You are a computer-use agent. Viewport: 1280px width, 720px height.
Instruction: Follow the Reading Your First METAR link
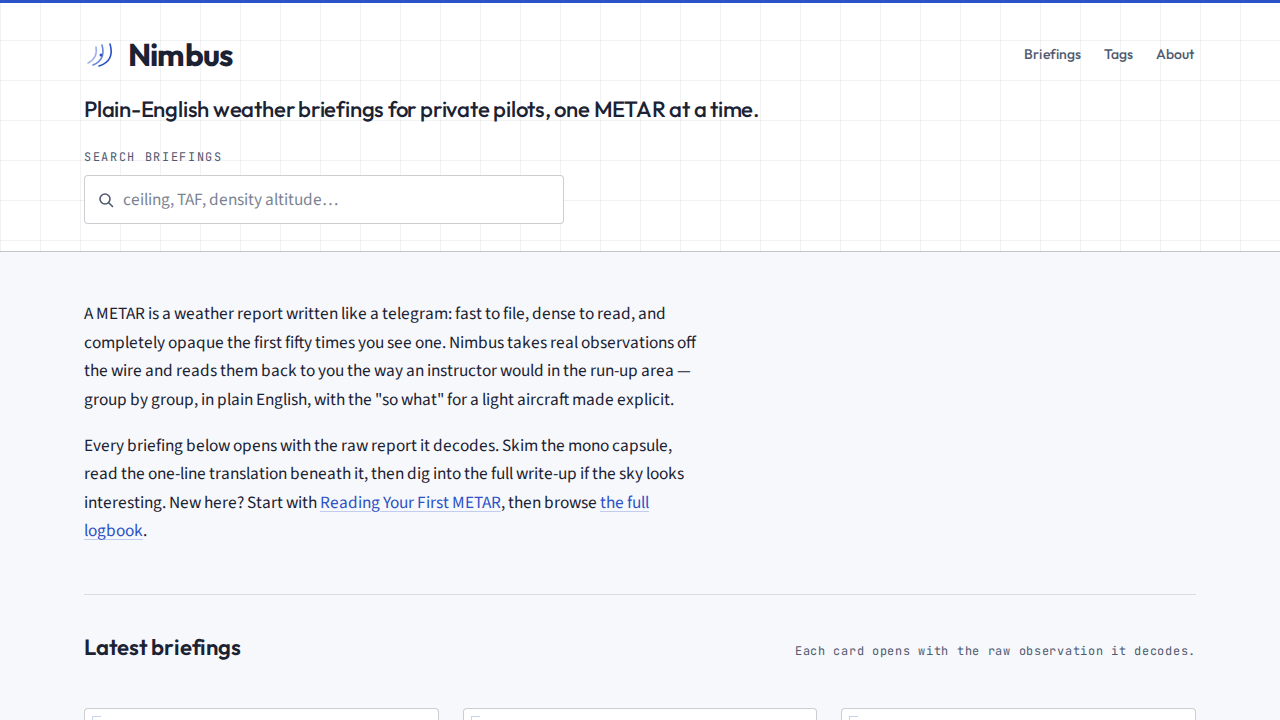click(x=410, y=502)
